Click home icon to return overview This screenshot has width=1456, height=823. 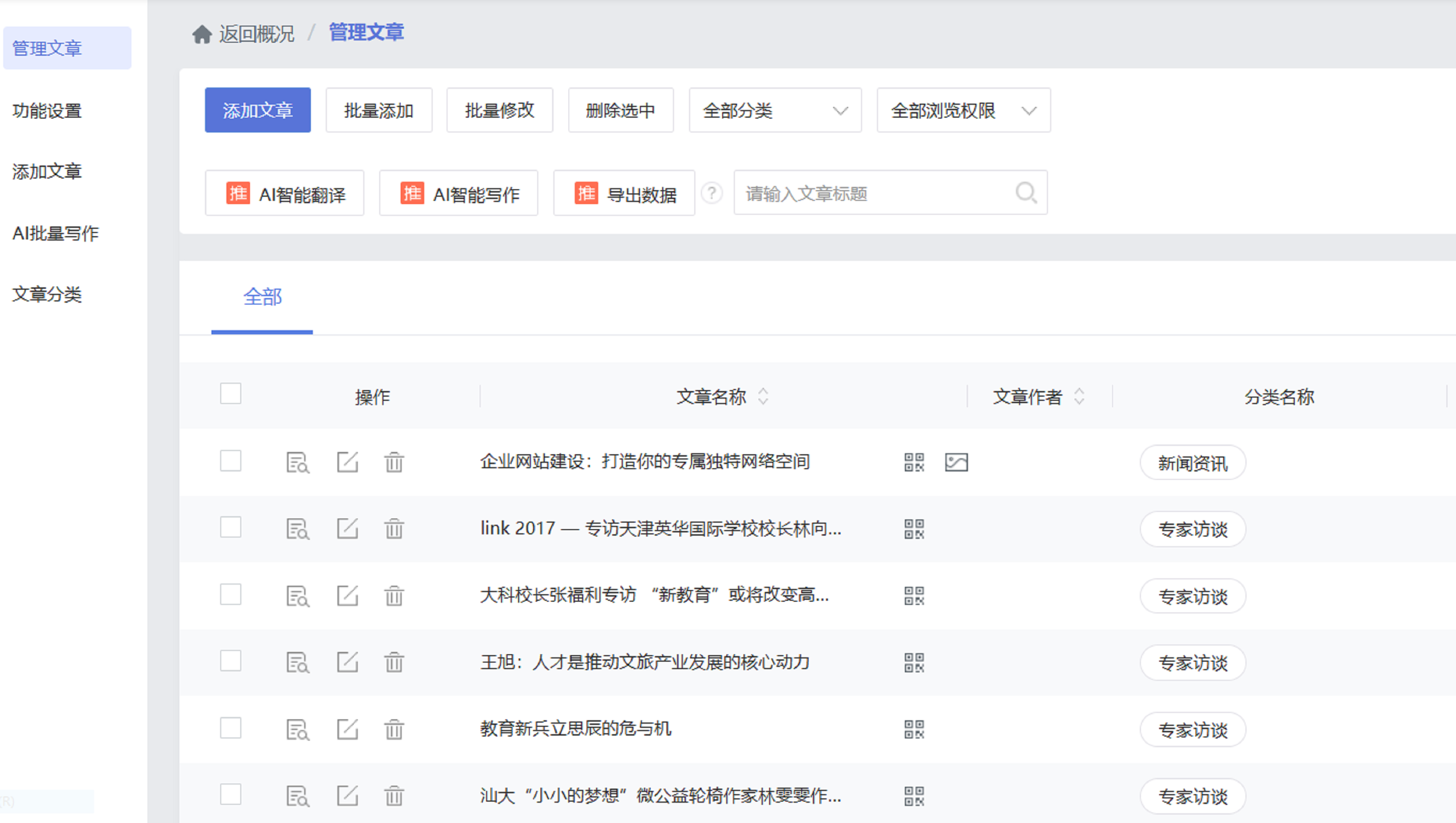pos(202,34)
